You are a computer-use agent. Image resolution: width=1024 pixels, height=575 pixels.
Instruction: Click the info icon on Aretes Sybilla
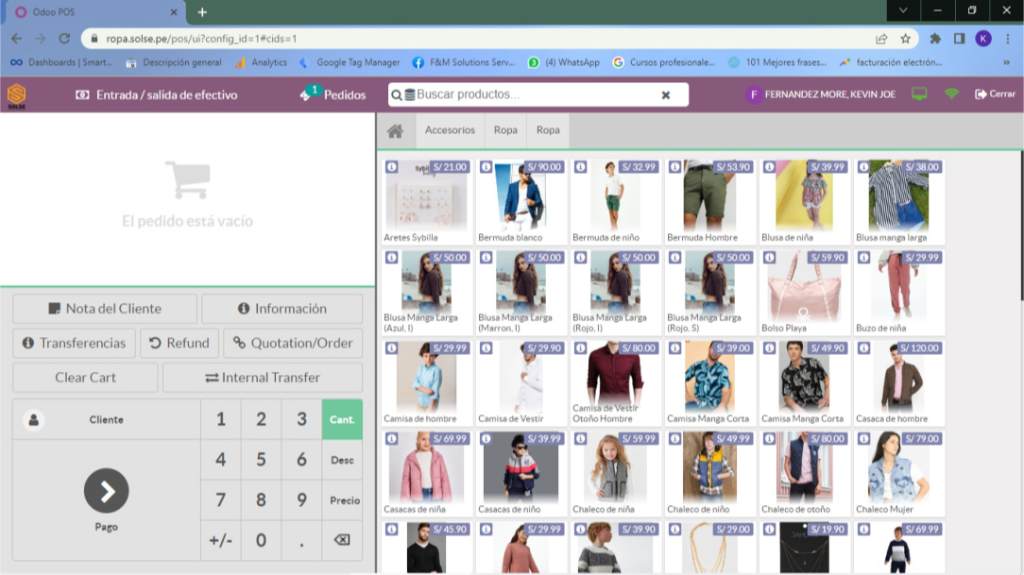tap(392, 167)
